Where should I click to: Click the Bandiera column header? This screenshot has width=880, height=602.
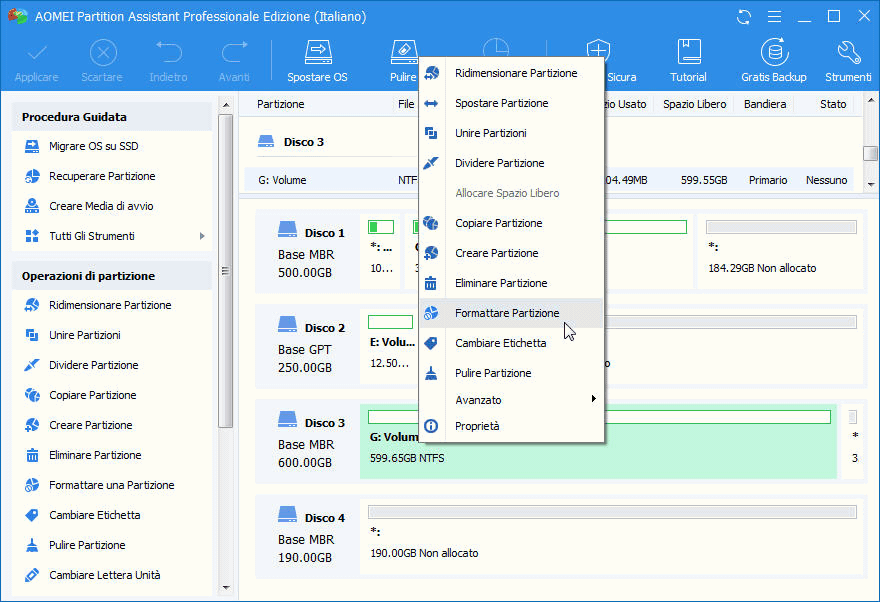click(765, 104)
